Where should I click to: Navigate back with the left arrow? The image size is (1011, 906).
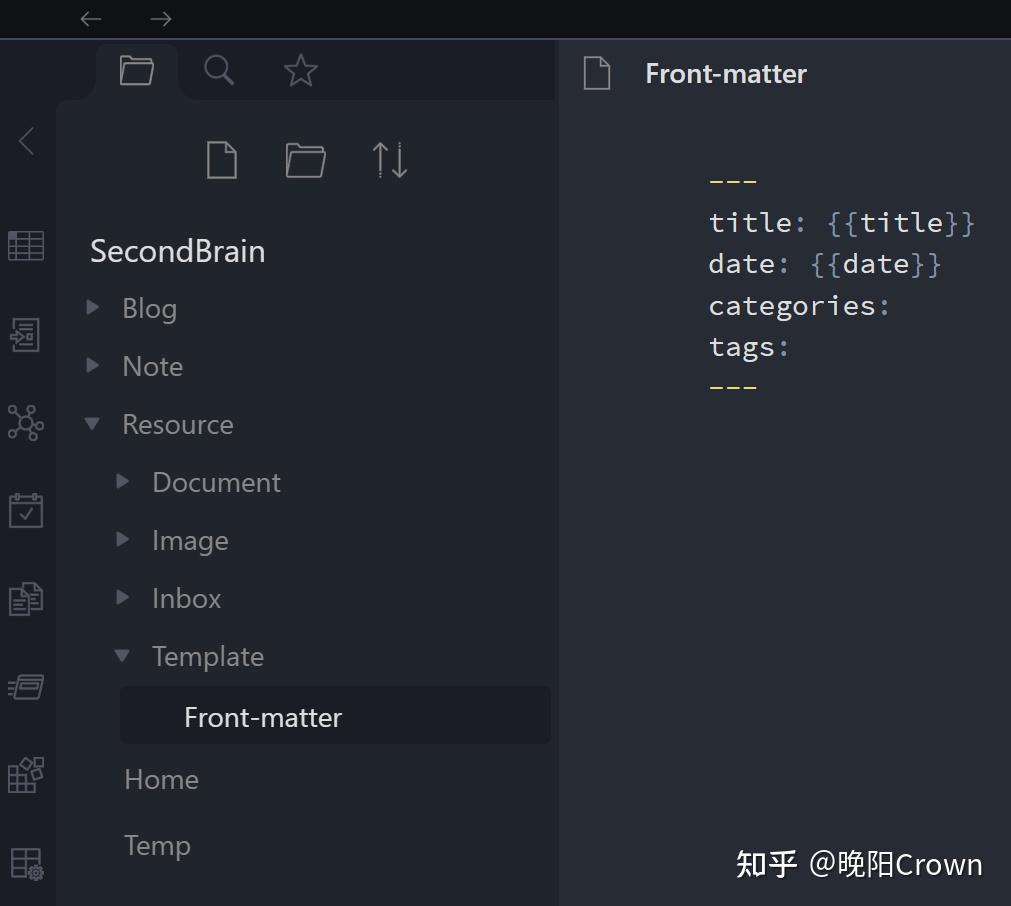coord(91,18)
